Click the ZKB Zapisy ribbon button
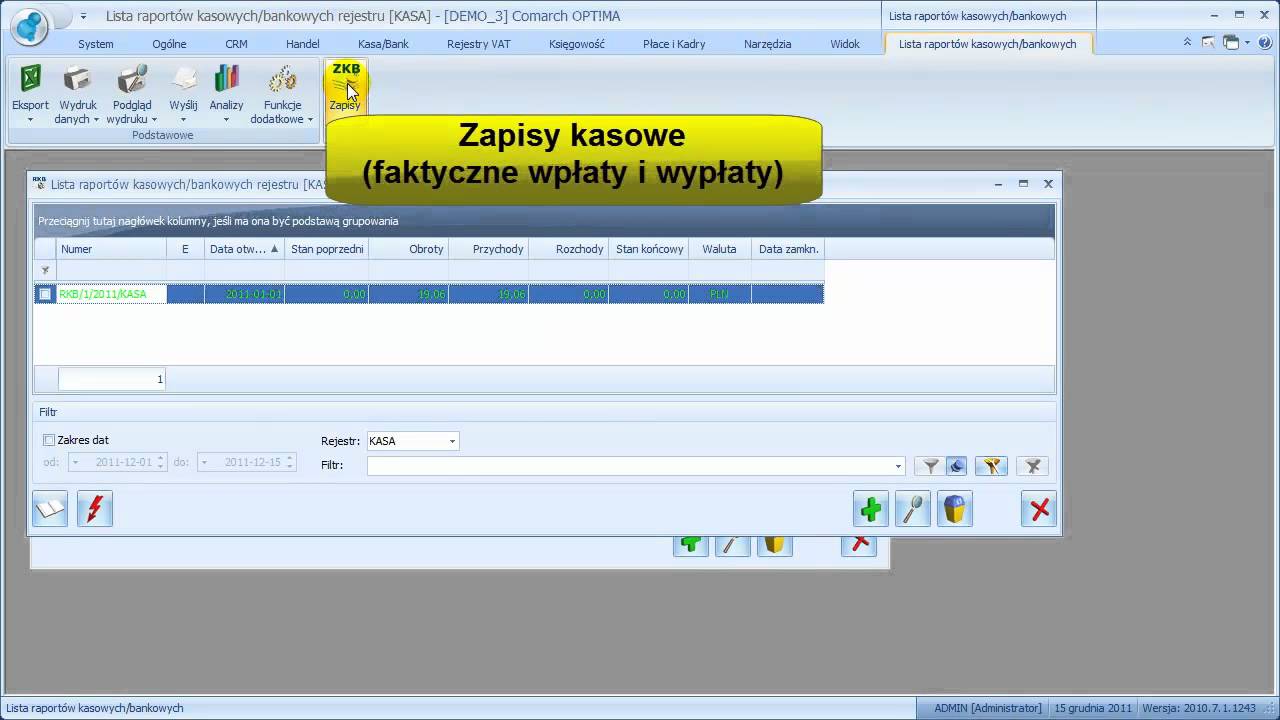This screenshot has height=720, width=1280. 345,87
